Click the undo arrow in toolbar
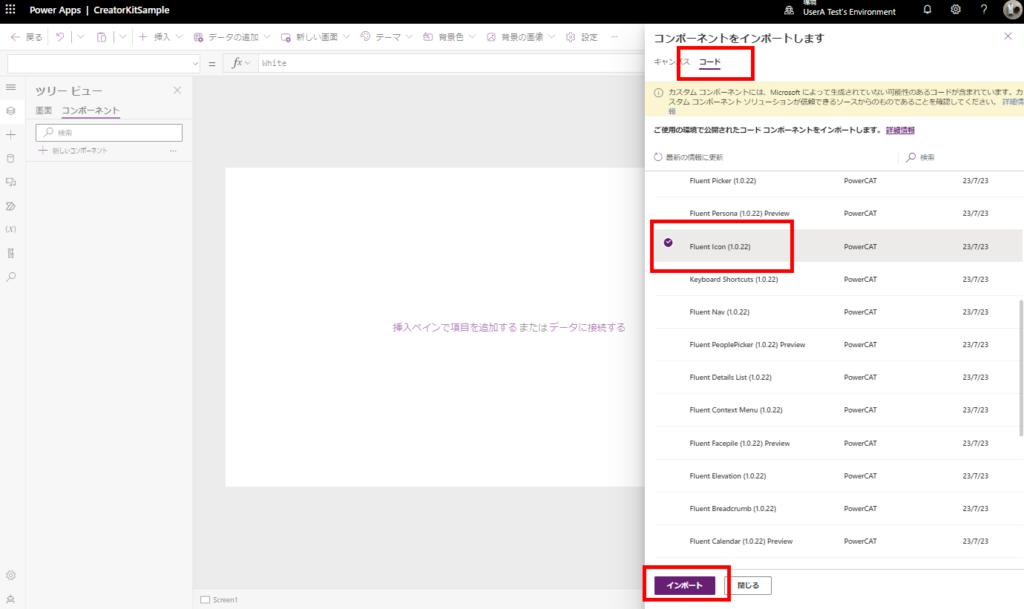The height and width of the screenshot is (609, 1024). [x=60, y=37]
